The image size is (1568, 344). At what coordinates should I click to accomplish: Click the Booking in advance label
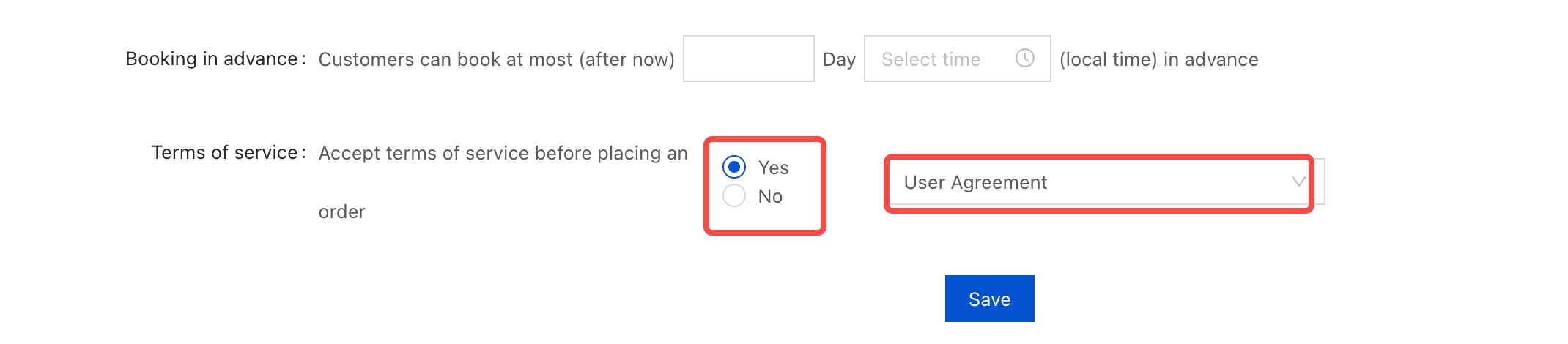point(211,59)
